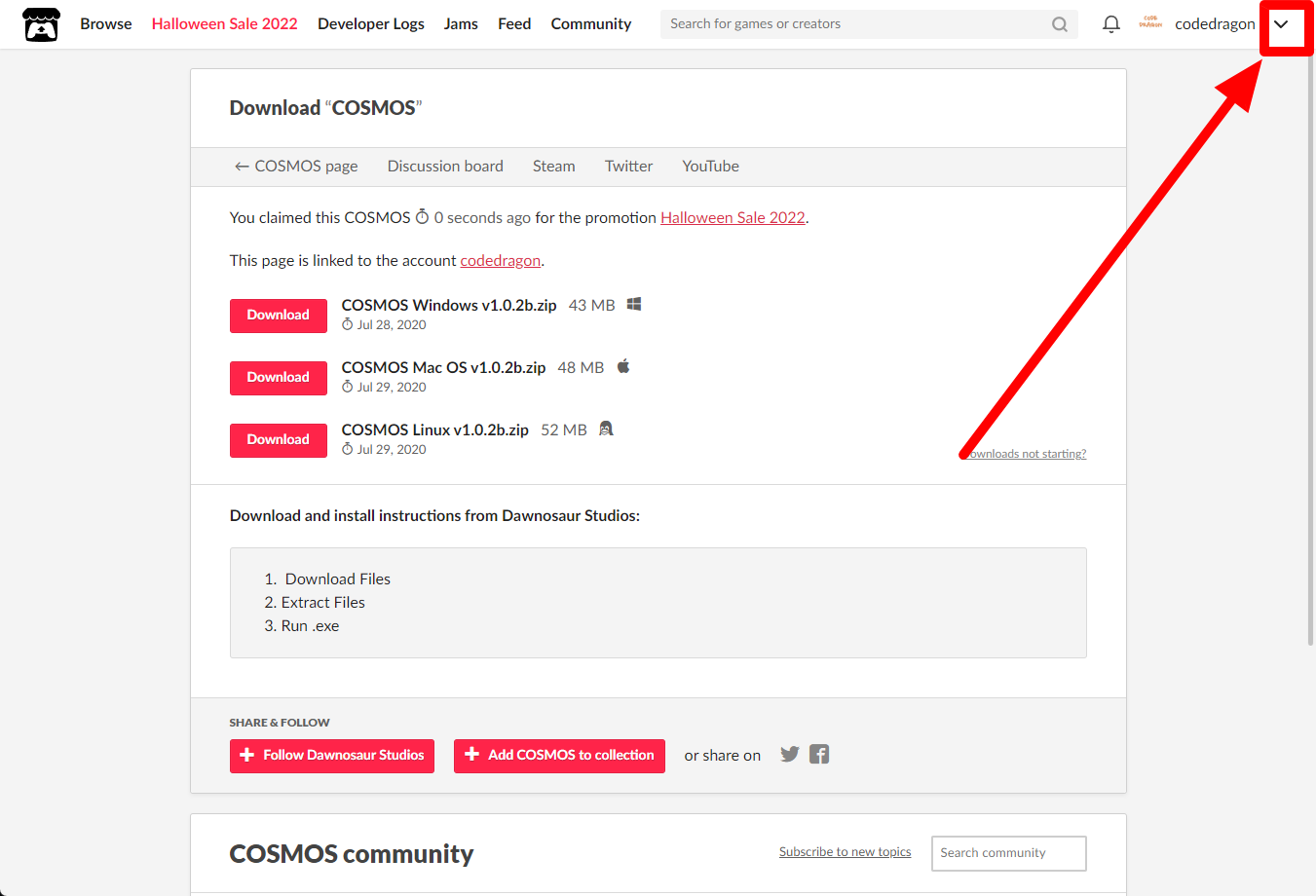Click the codedragon username in header
The height and width of the screenshot is (896, 1316).
1215,24
